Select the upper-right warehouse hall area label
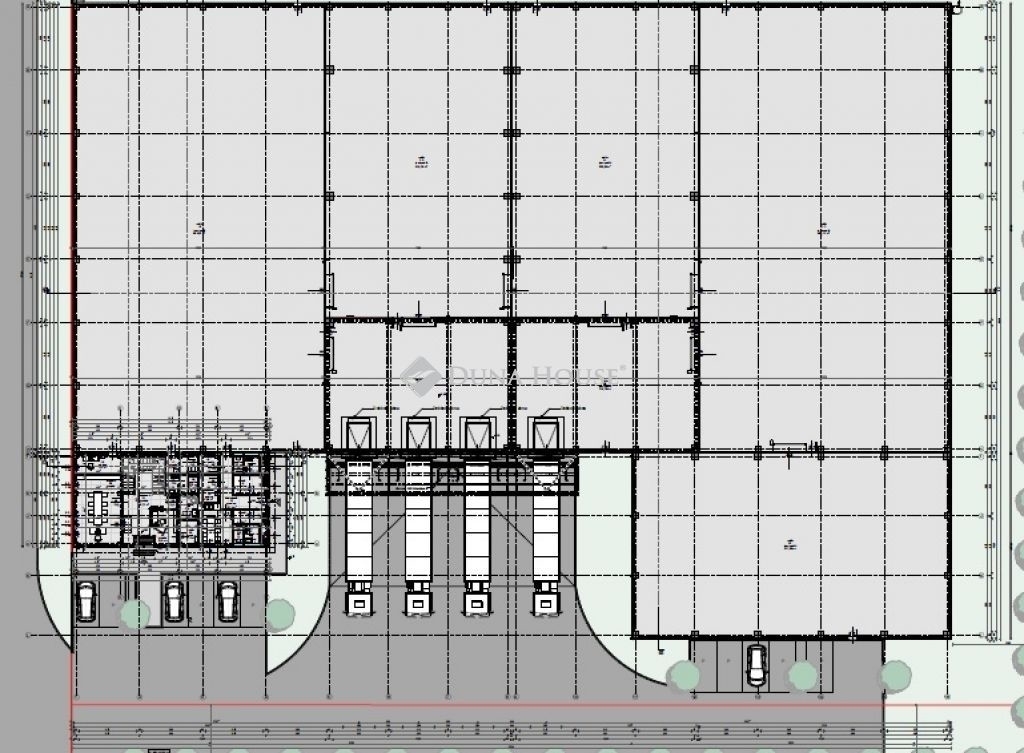 [824, 227]
